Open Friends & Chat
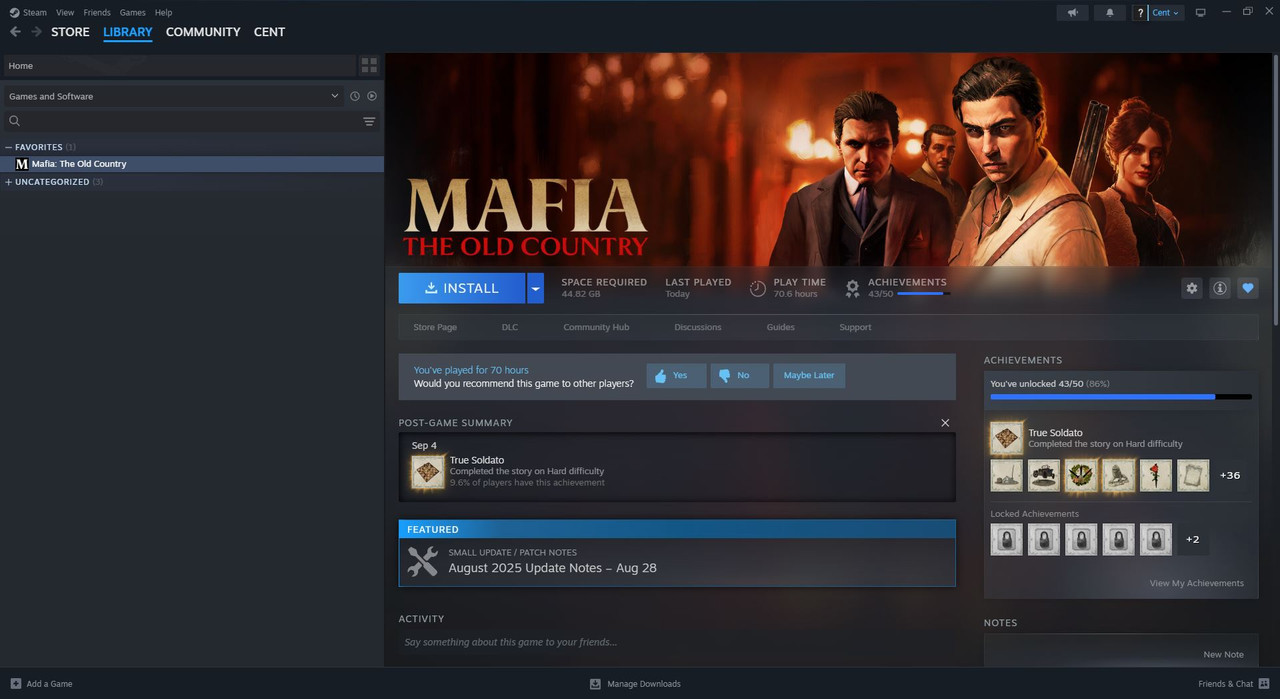This screenshot has height=699, width=1280. tap(1233, 684)
